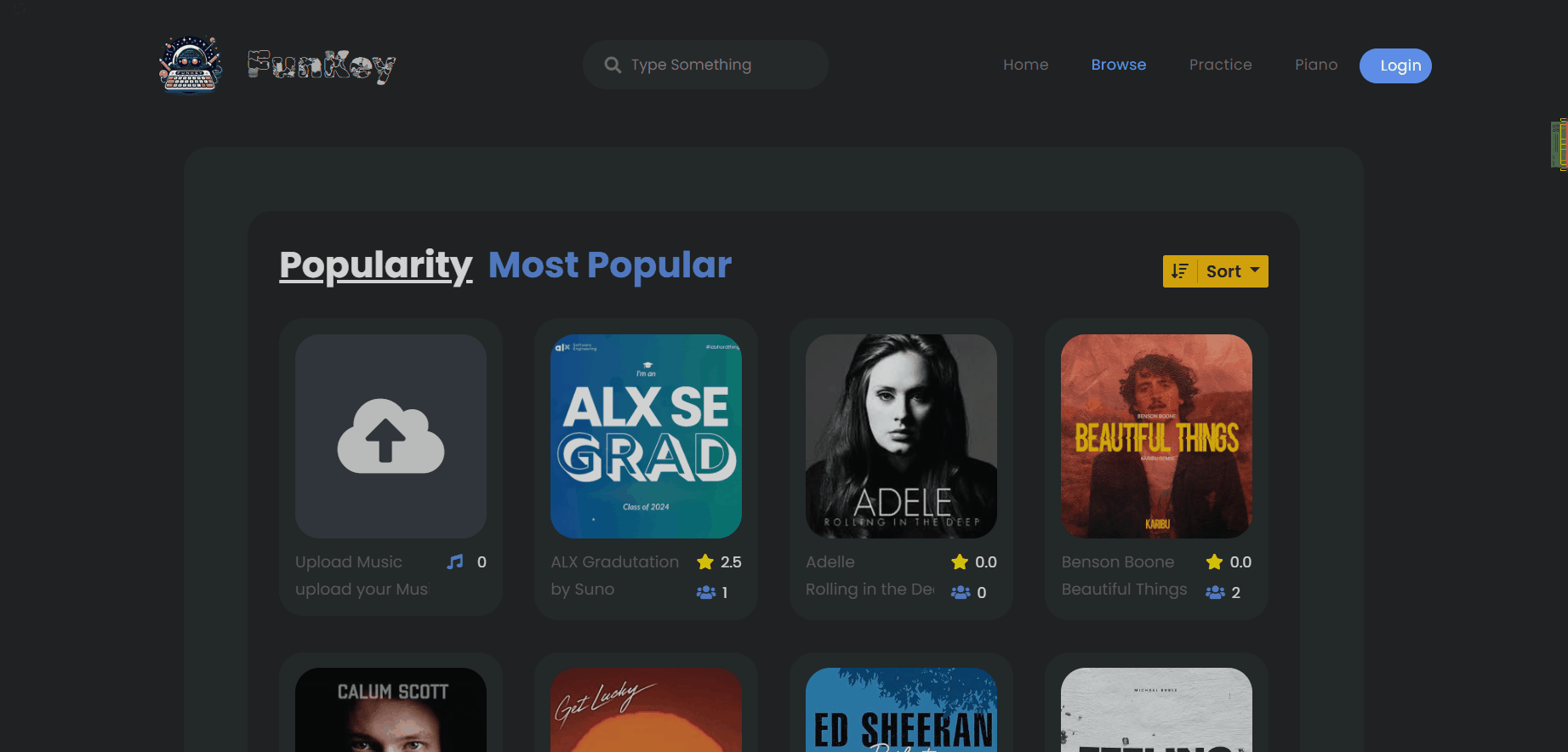Open the Beautiful Things album cover
This screenshot has width=1568, height=752.
(x=1156, y=436)
